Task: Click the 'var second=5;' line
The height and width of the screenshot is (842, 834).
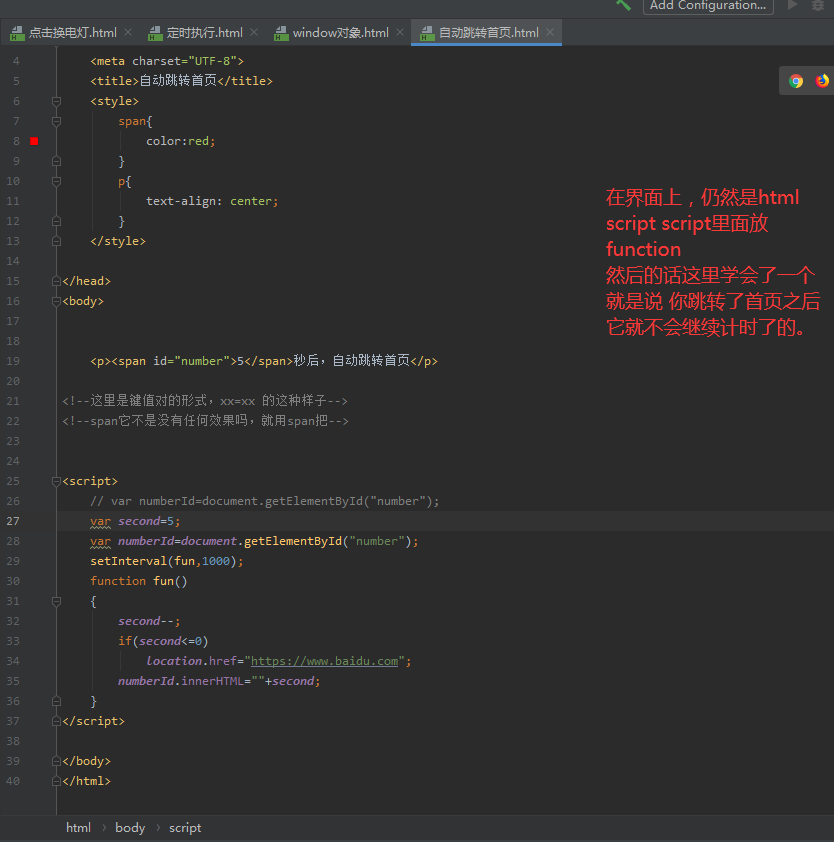Action: [x=135, y=521]
